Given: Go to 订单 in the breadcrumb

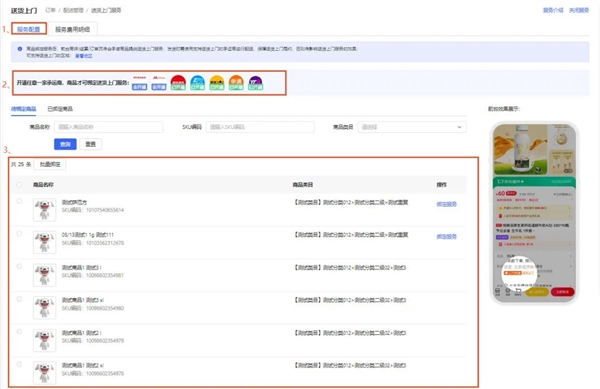Looking at the screenshot, I should tap(50, 10).
